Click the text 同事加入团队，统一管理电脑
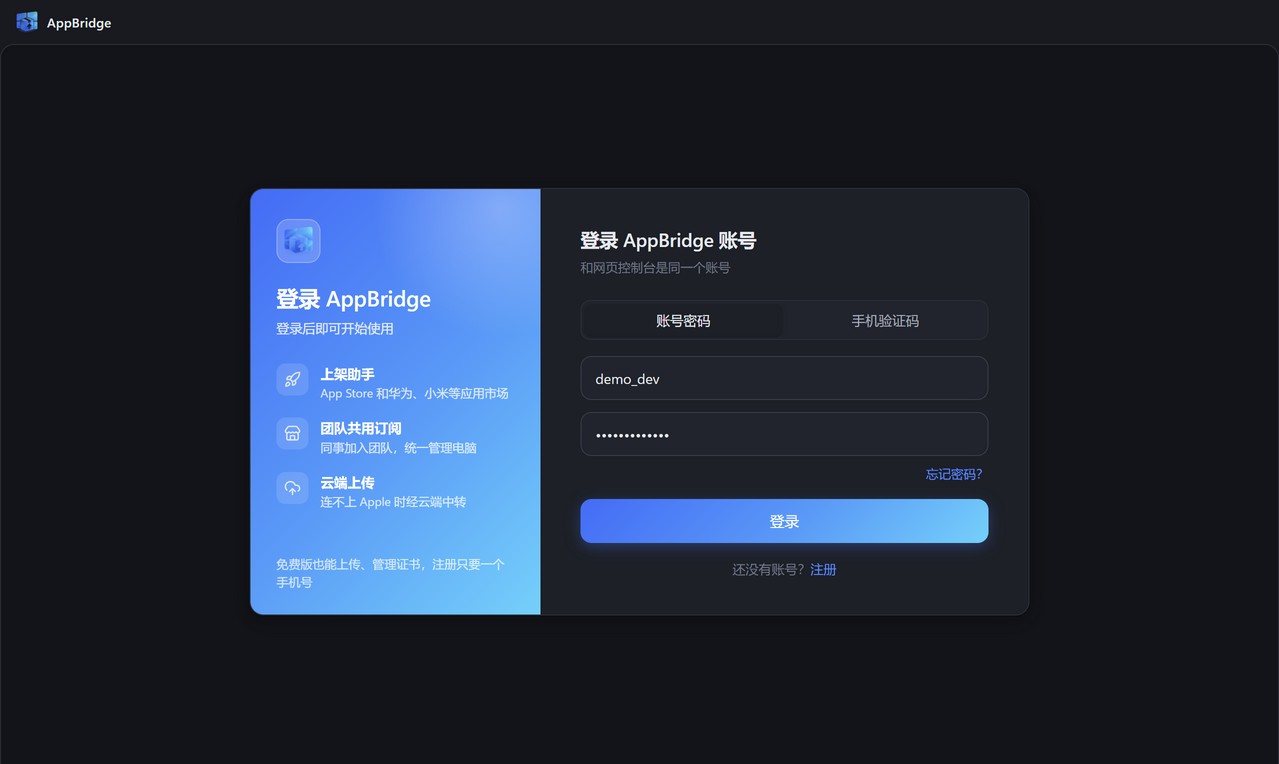1279x764 pixels. click(x=398, y=448)
